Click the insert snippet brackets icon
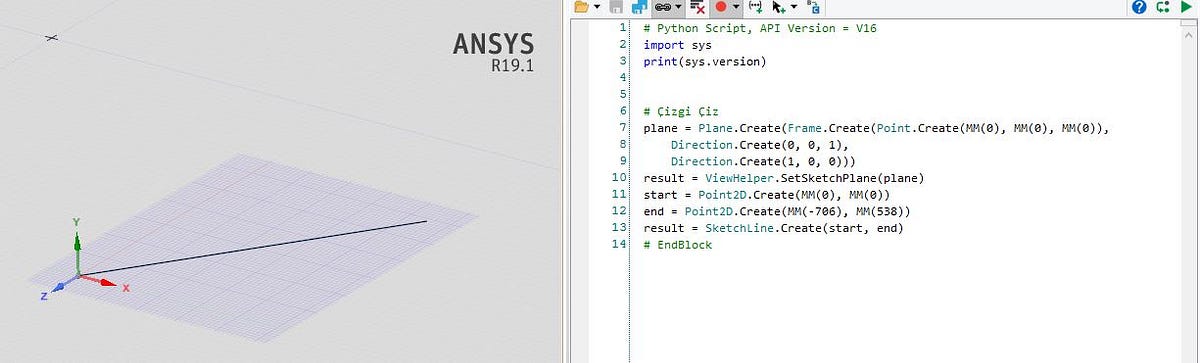 756,6
